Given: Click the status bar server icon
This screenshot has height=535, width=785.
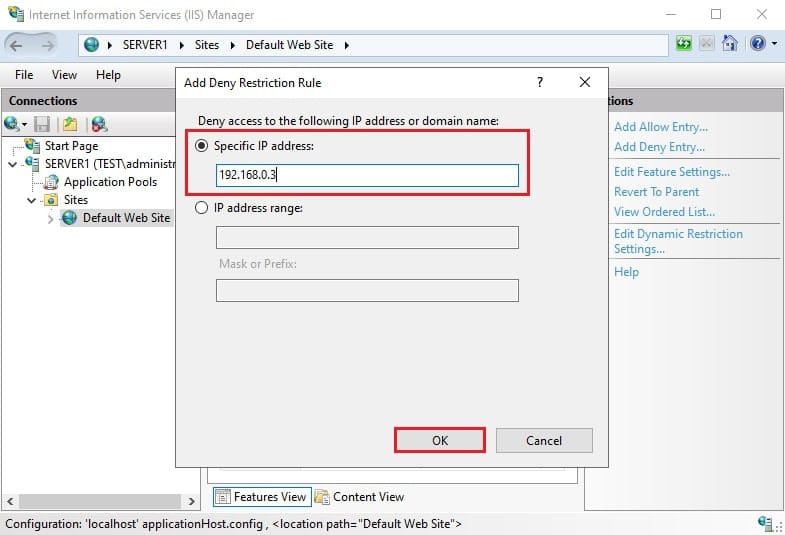Looking at the screenshot, I should click(x=765, y=523).
